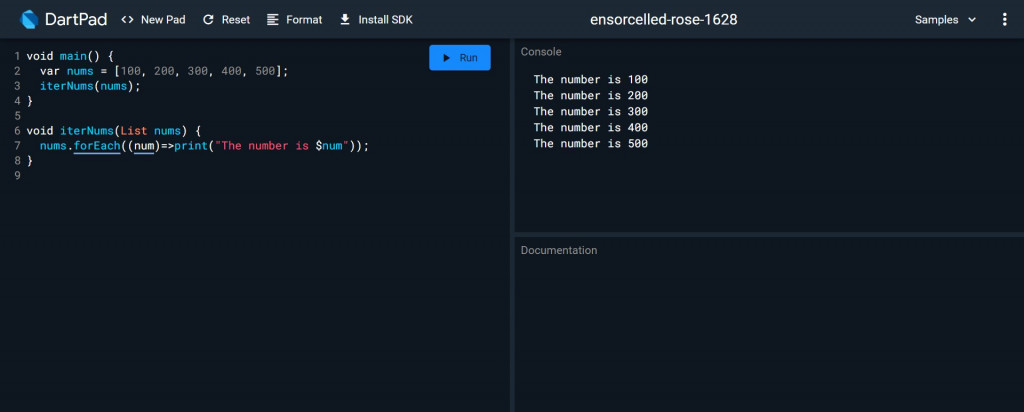Click console output 'The number is 400'
Image resolution: width=1024 pixels, height=412 pixels.
(x=590, y=127)
